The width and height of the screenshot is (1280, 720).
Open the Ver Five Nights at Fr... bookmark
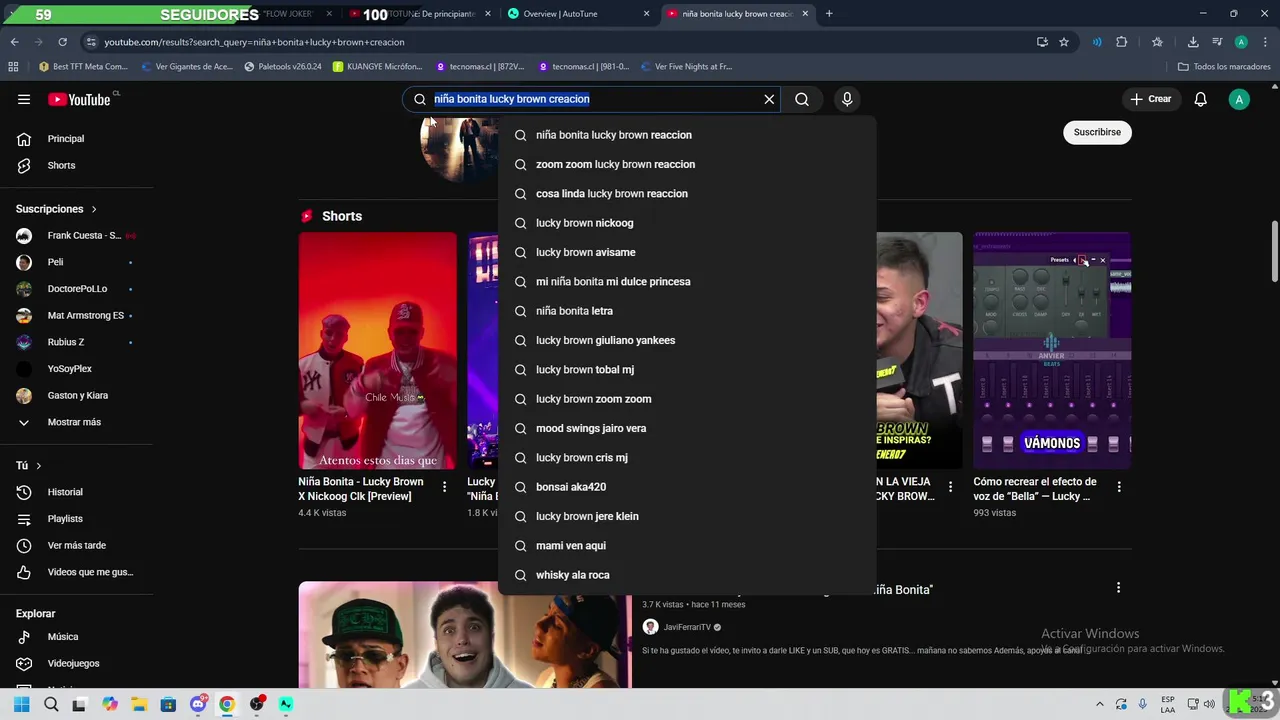point(685,67)
